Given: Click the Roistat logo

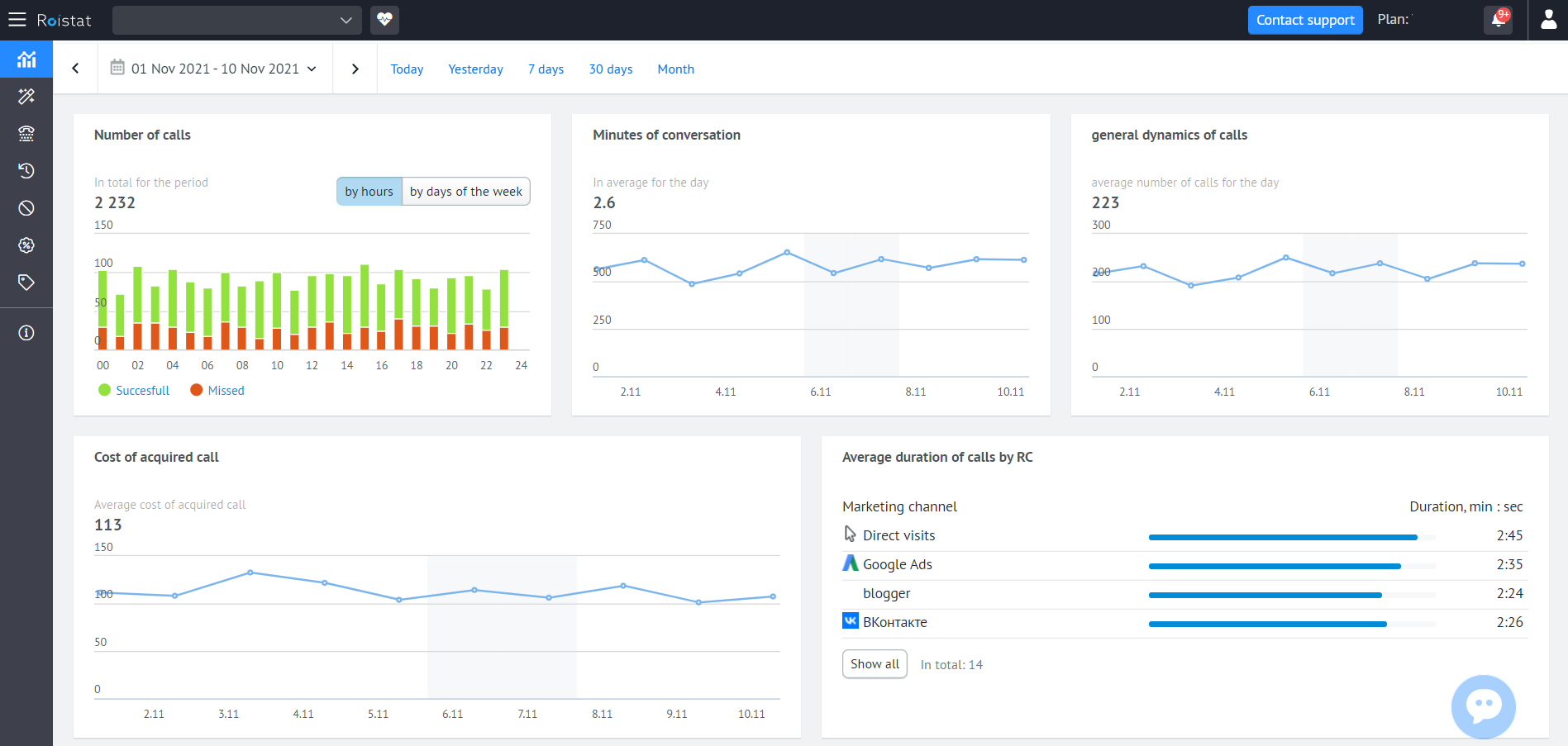Looking at the screenshot, I should [x=64, y=20].
